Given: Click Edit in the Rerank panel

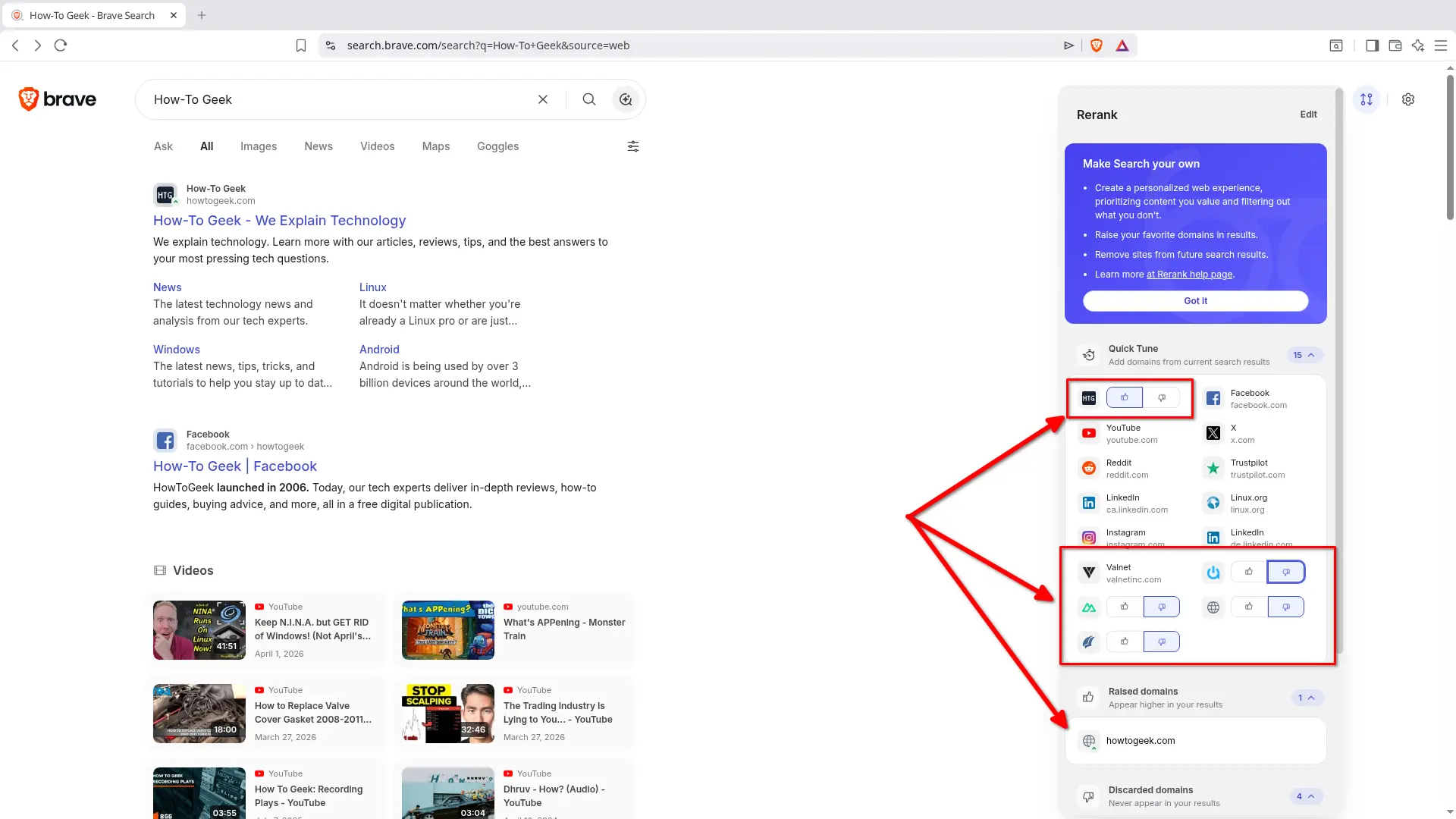Looking at the screenshot, I should point(1308,115).
